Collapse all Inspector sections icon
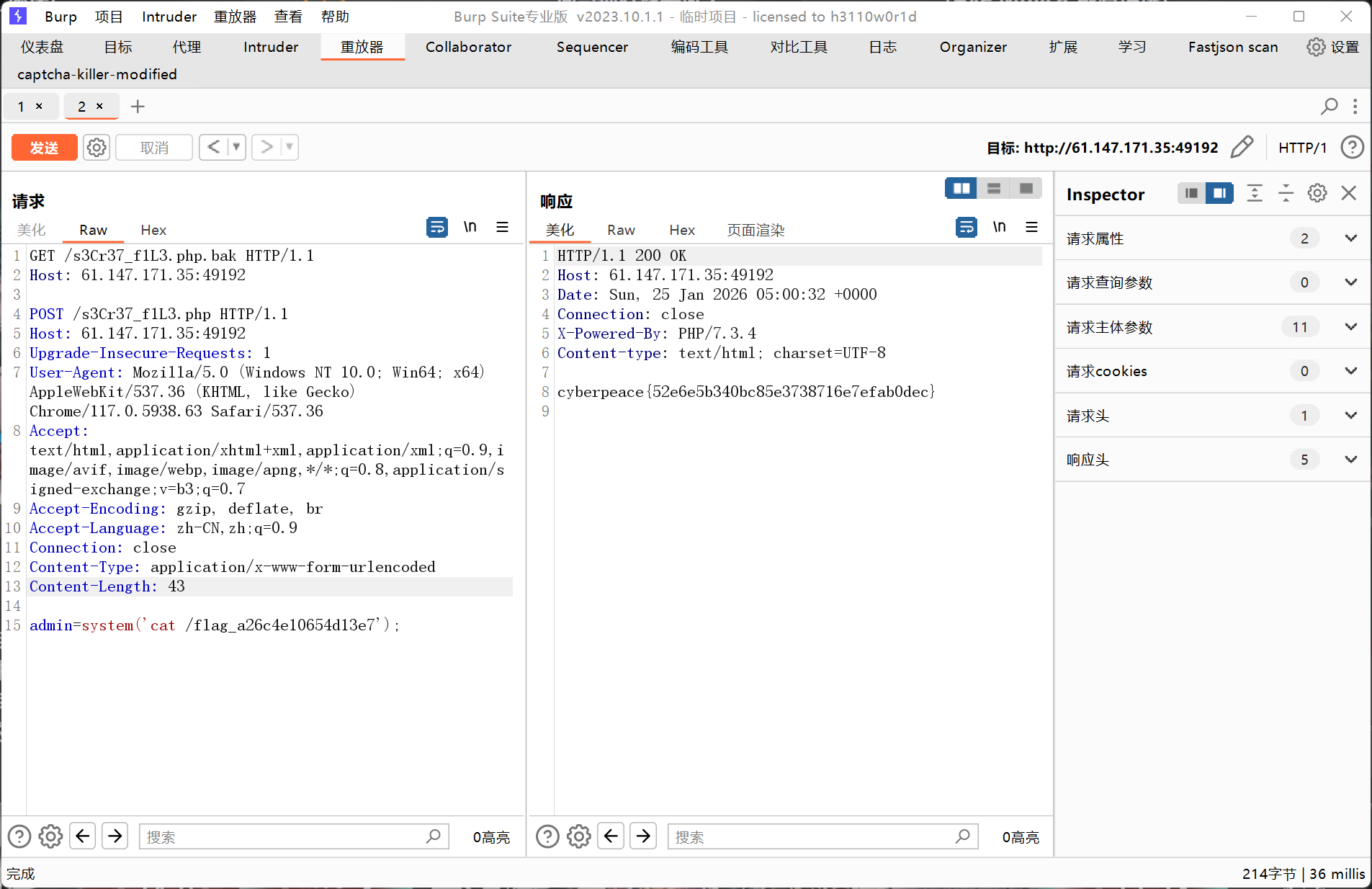 coord(1286,193)
